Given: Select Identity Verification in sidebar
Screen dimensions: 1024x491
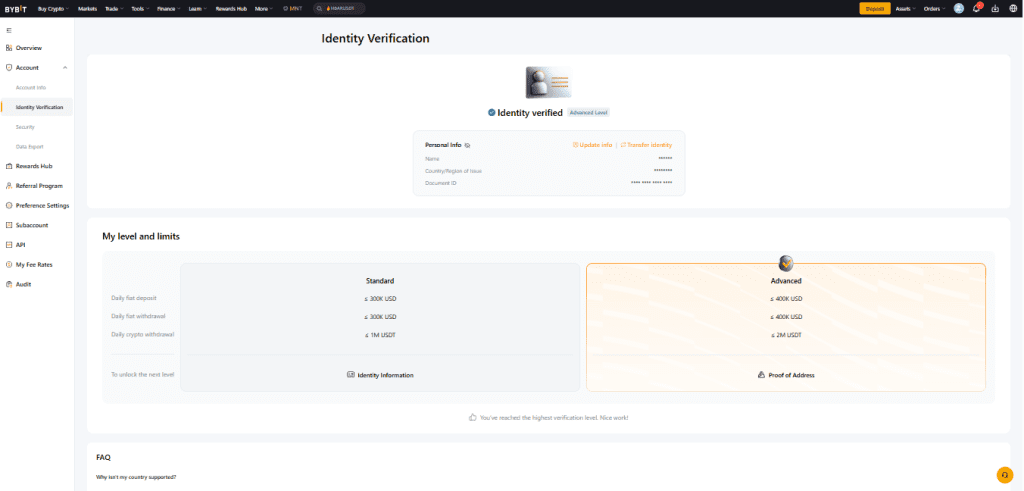Looking at the screenshot, I should click(39, 107).
